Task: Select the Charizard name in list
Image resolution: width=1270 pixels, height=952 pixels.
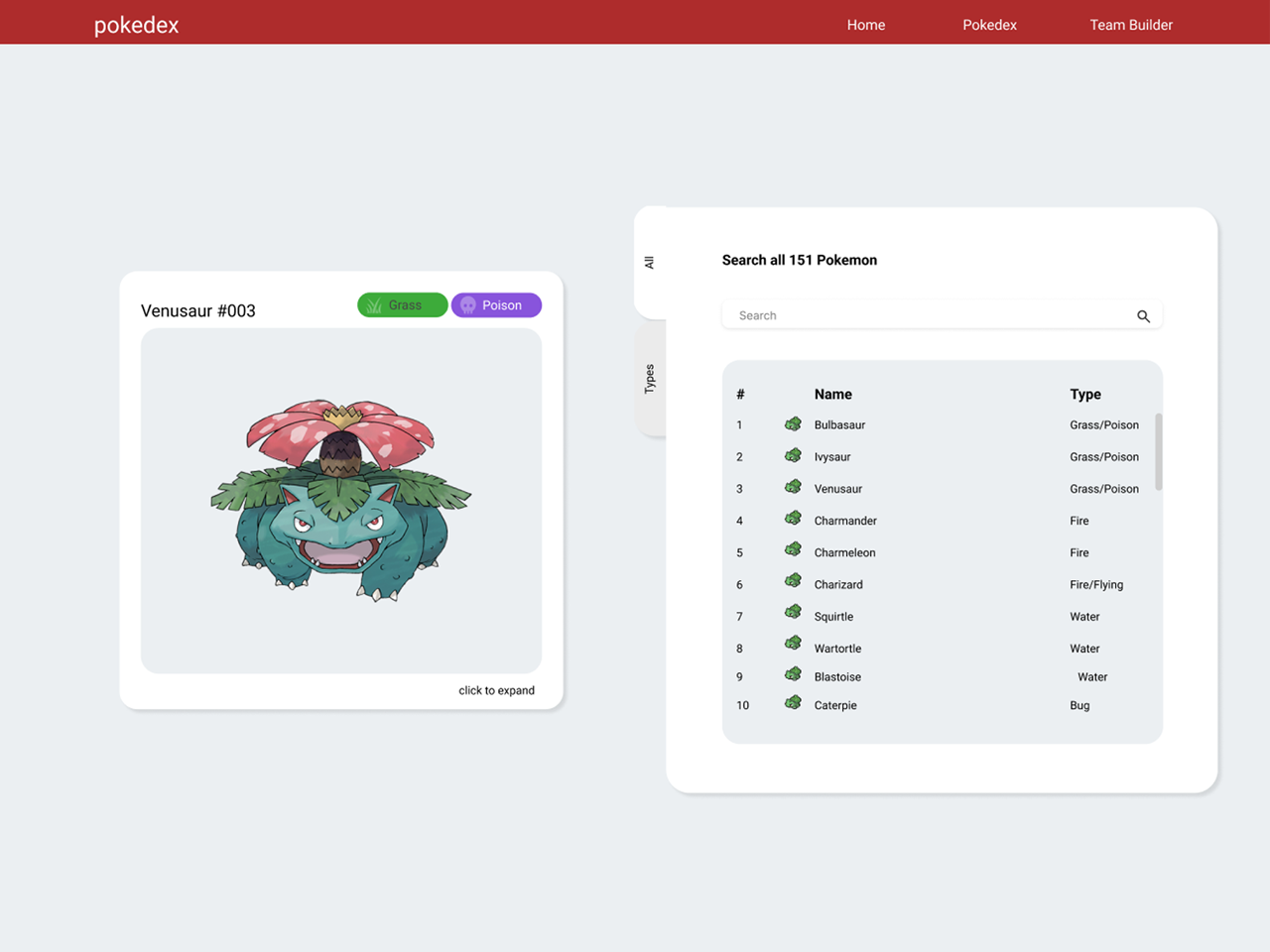Action: point(838,584)
